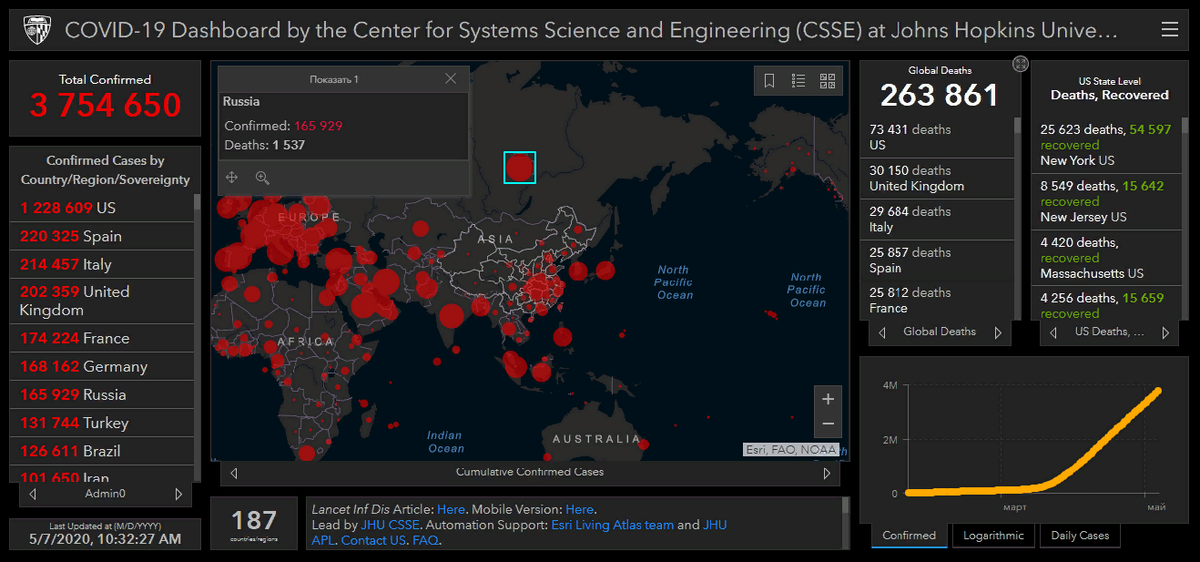
Task: Switch to the Daily Cases chart tab
Action: [1080, 535]
